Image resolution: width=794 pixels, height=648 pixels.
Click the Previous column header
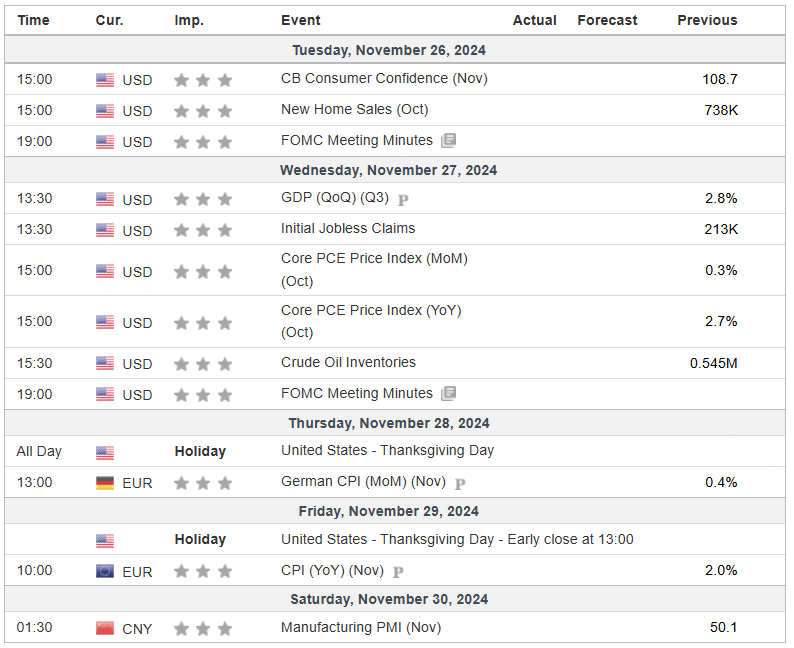tap(707, 20)
